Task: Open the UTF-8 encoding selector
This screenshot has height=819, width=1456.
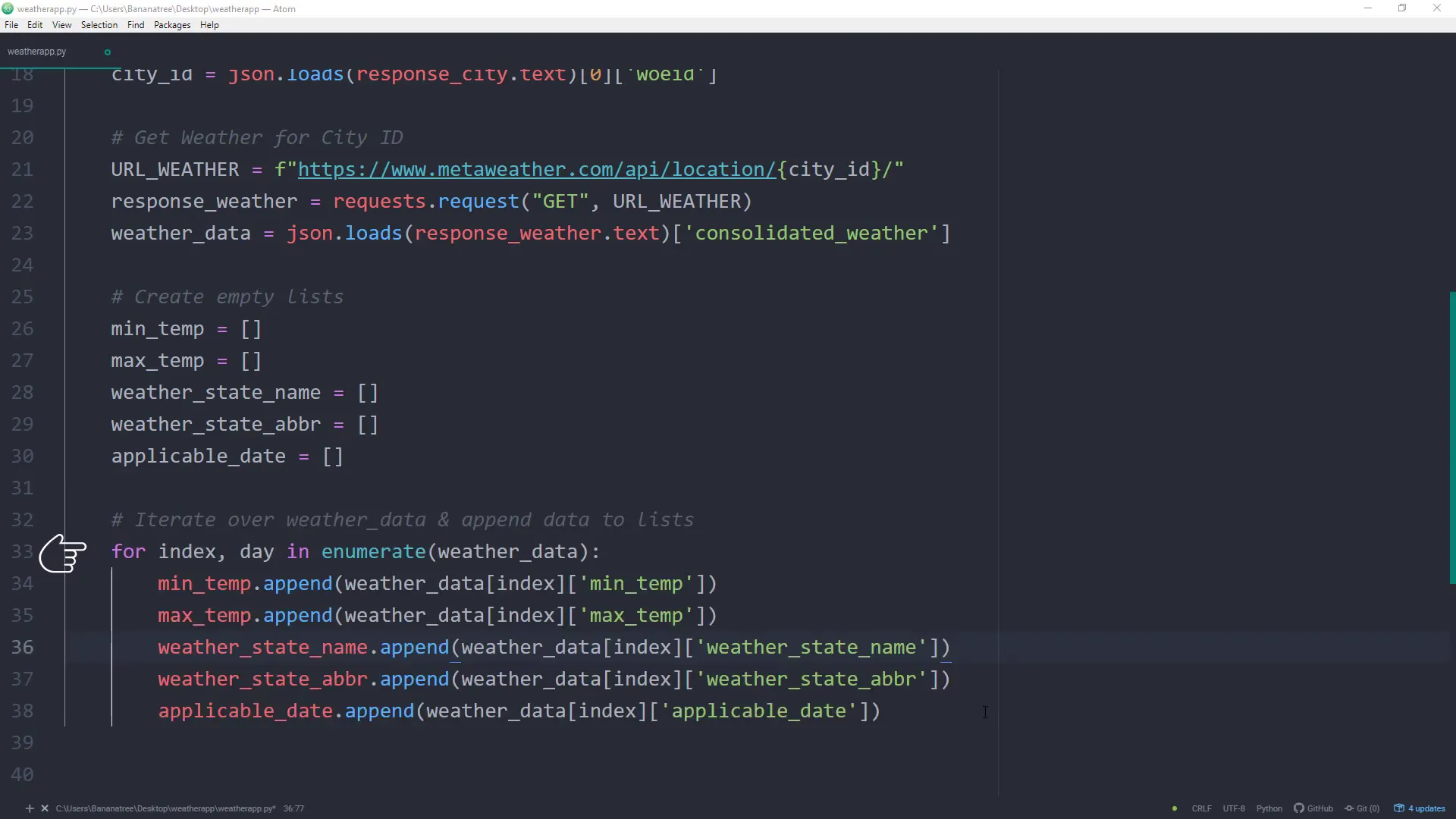Action: [x=1235, y=808]
